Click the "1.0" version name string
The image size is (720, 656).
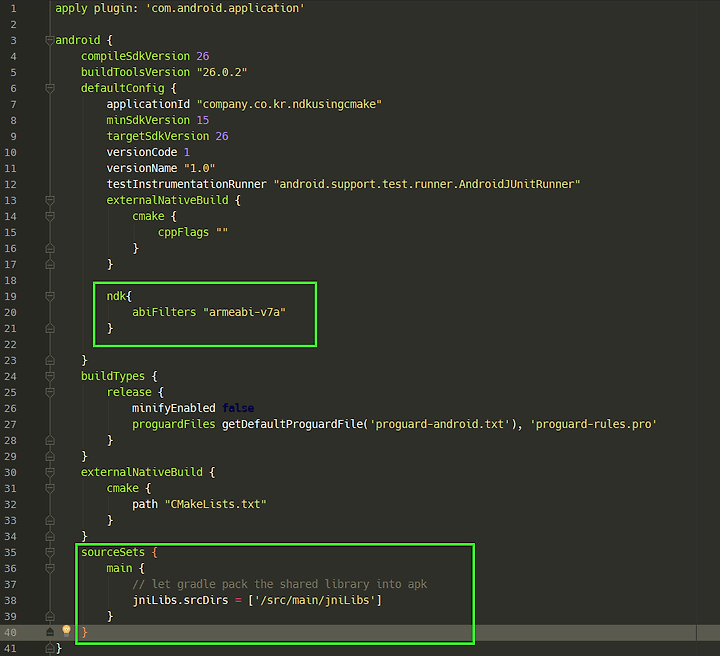click(200, 168)
